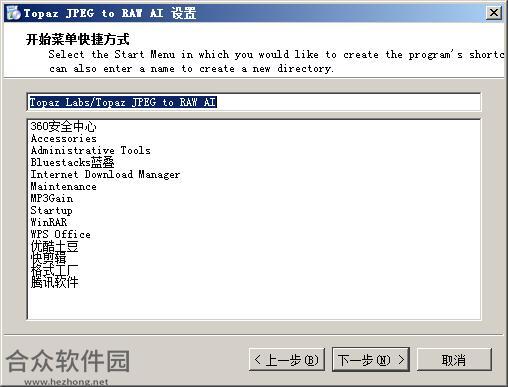
Task: Select the MP3Gain folder
Action: tap(52, 198)
